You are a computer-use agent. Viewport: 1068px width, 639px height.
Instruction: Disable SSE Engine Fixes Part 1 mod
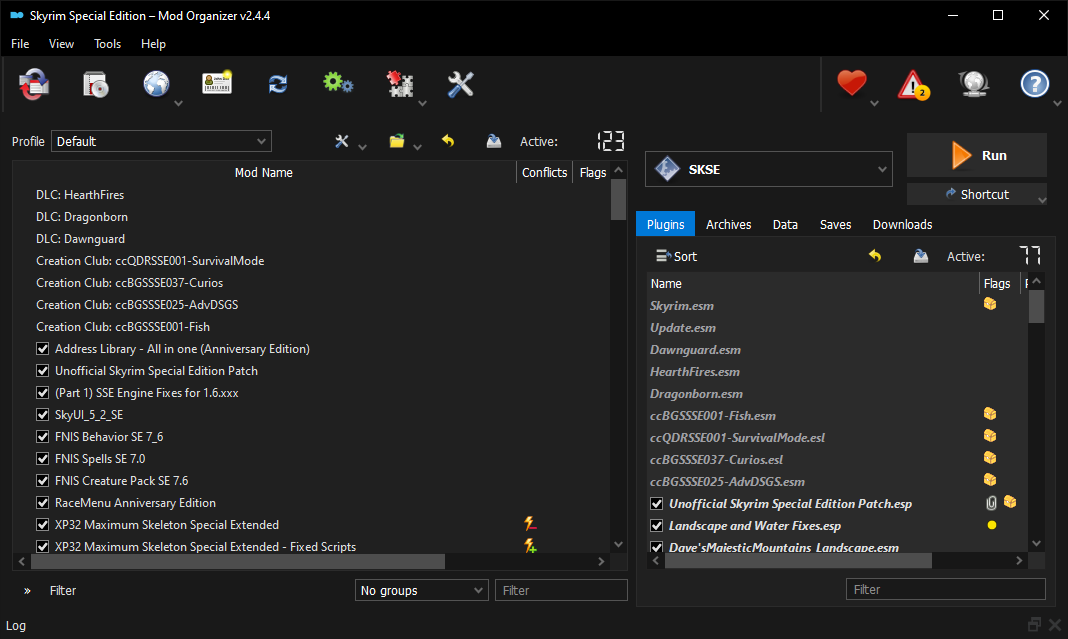click(x=42, y=392)
